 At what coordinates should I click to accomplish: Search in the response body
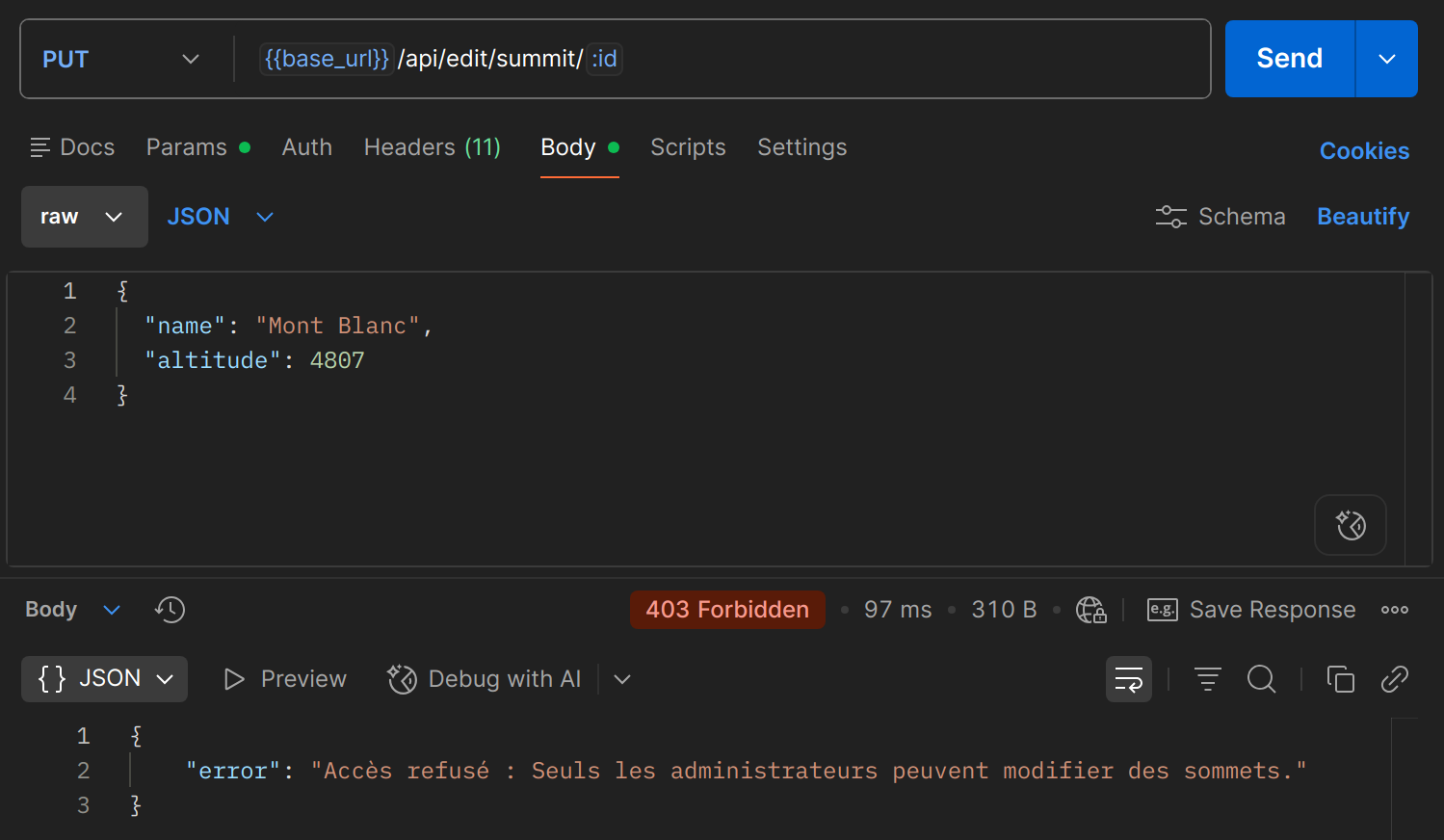click(1261, 679)
